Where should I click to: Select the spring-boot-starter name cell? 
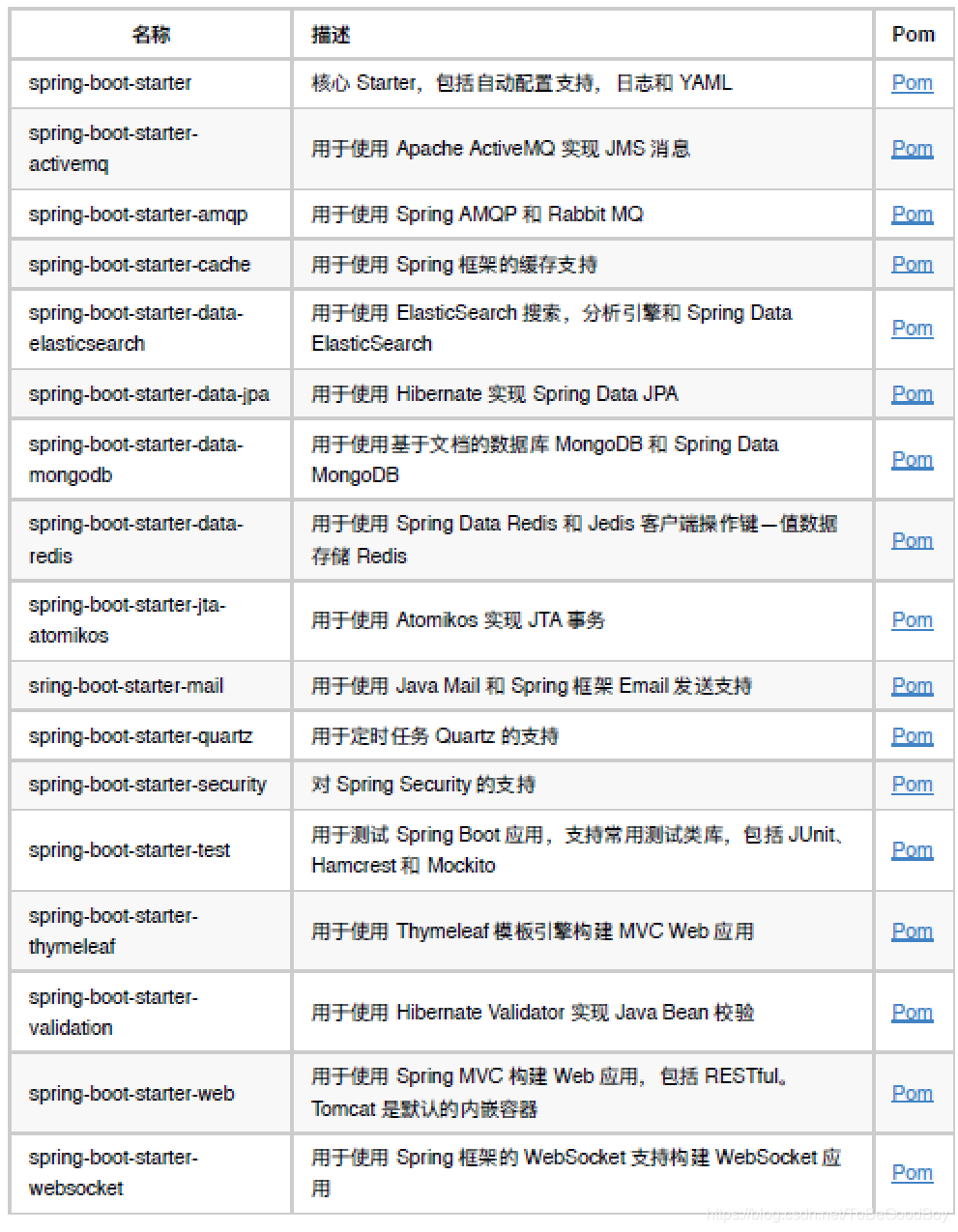click(x=151, y=83)
